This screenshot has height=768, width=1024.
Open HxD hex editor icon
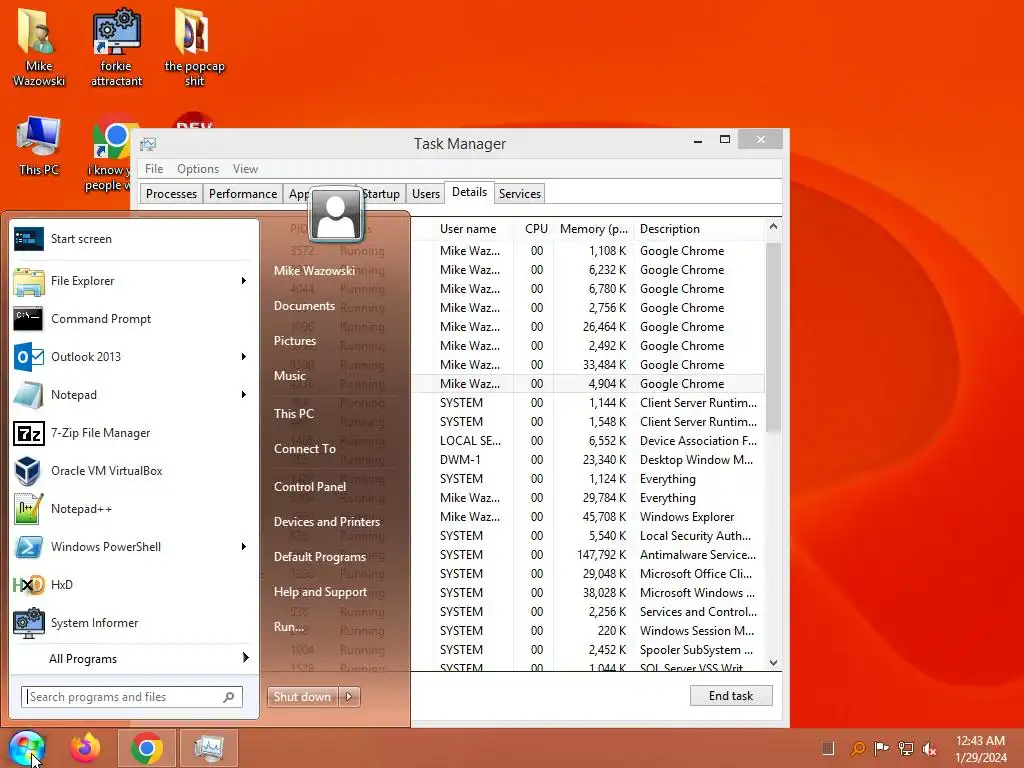(28, 584)
